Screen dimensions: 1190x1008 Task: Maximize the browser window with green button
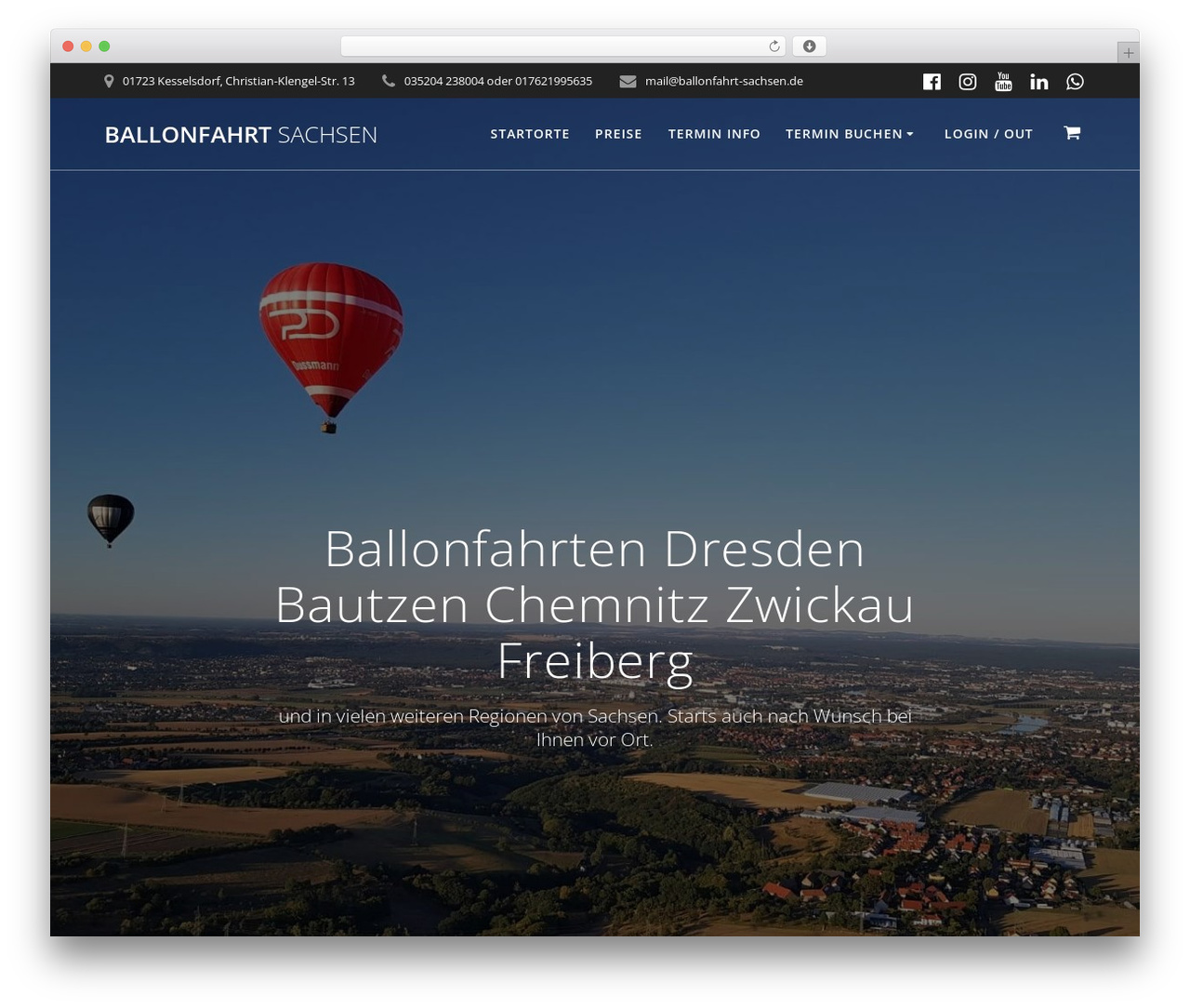(104, 46)
